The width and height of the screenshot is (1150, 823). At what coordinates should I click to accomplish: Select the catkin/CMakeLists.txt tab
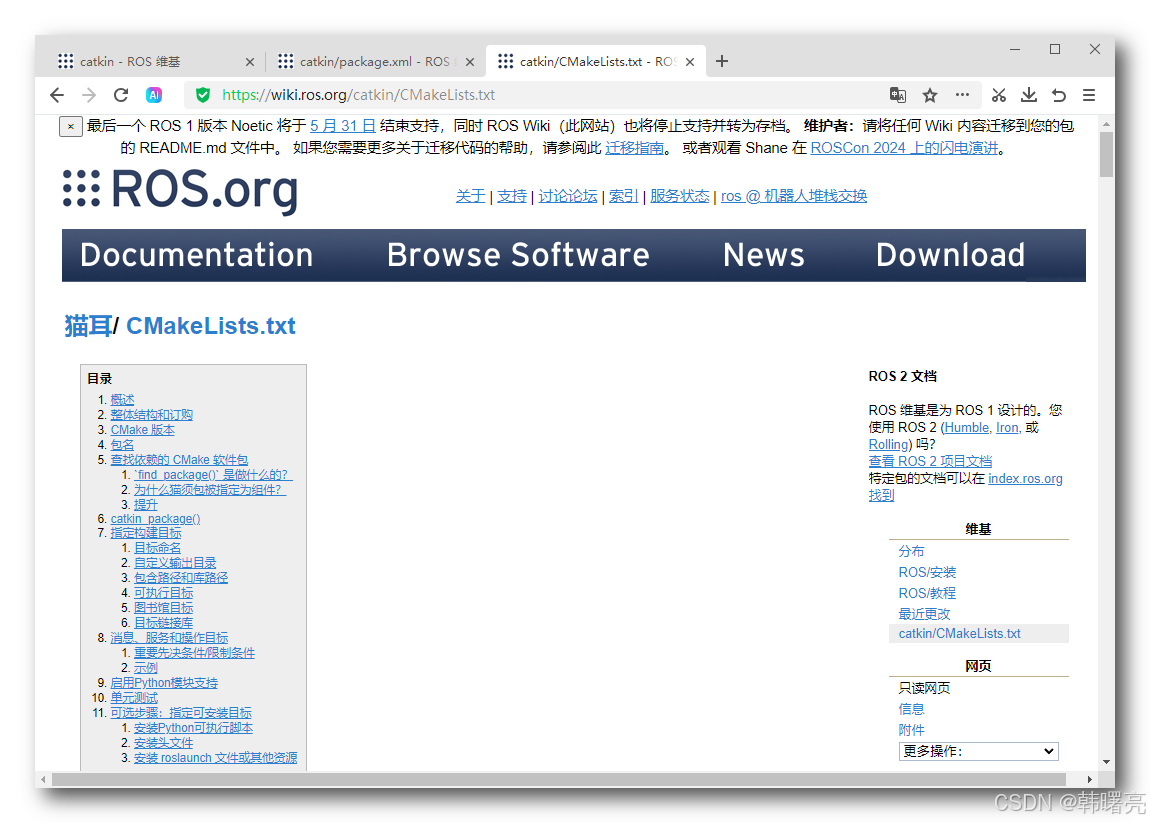coord(597,62)
